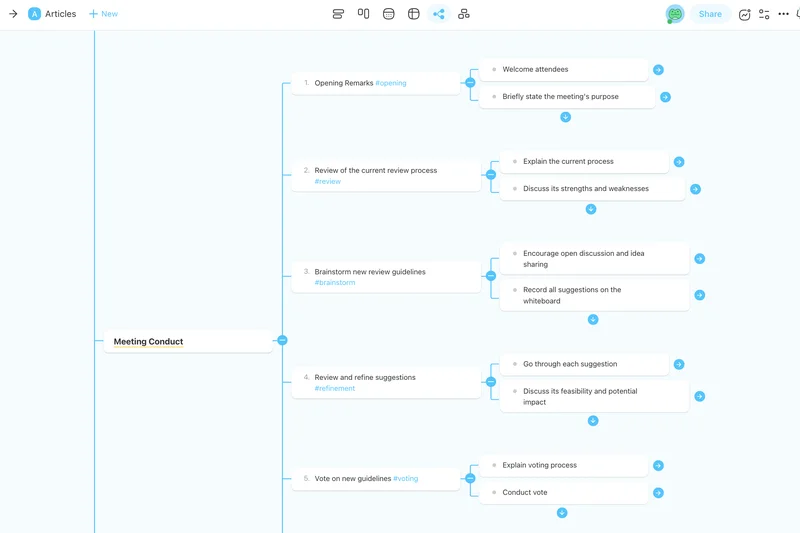This screenshot has height=533, width=800.
Task: Switch to the active mind map view icon
Action: pyautogui.click(x=439, y=14)
